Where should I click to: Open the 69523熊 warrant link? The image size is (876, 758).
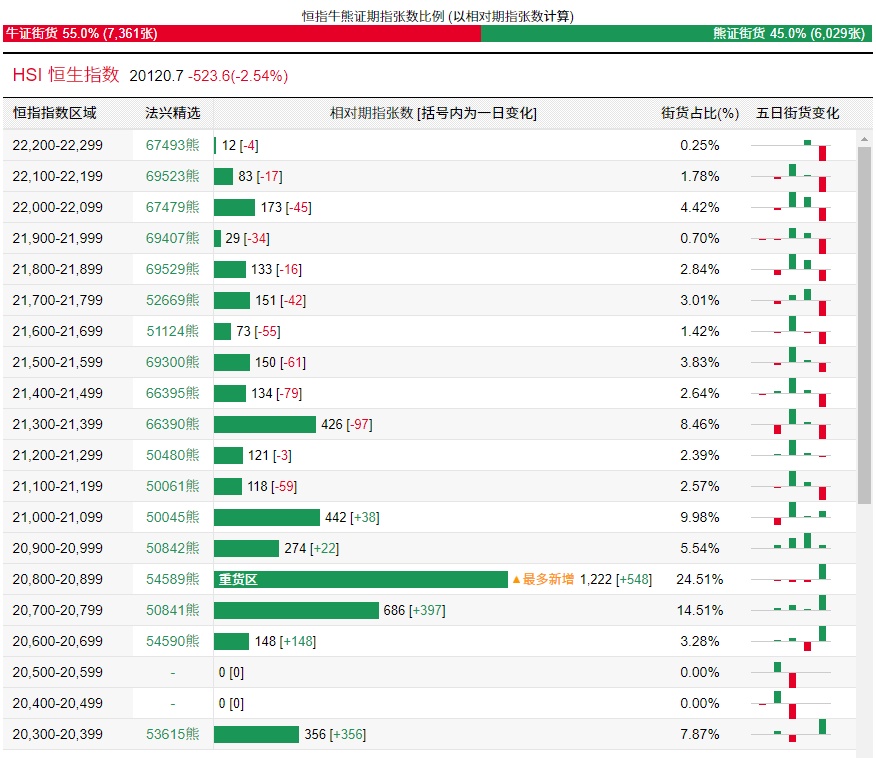172,177
